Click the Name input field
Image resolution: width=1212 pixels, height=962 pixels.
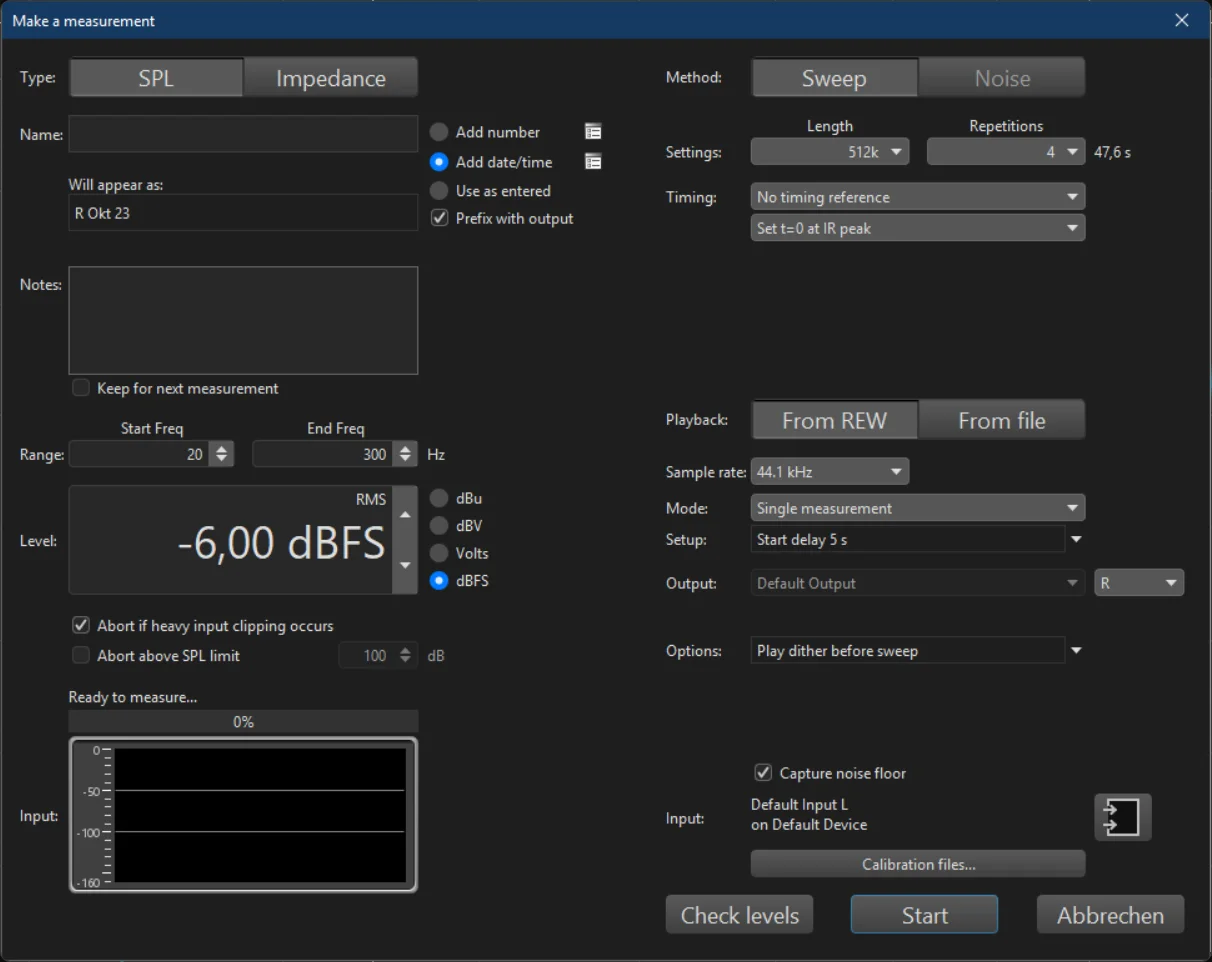click(243, 134)
